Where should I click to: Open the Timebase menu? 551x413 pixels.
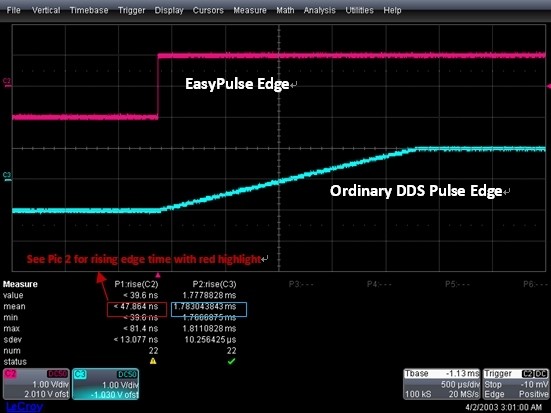[x=89, y=10]
